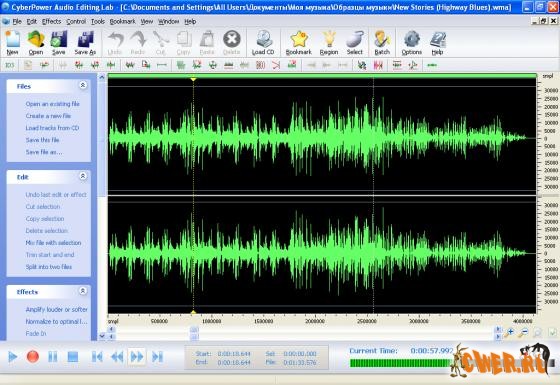Collapse the Files panel

click(83, 85)
